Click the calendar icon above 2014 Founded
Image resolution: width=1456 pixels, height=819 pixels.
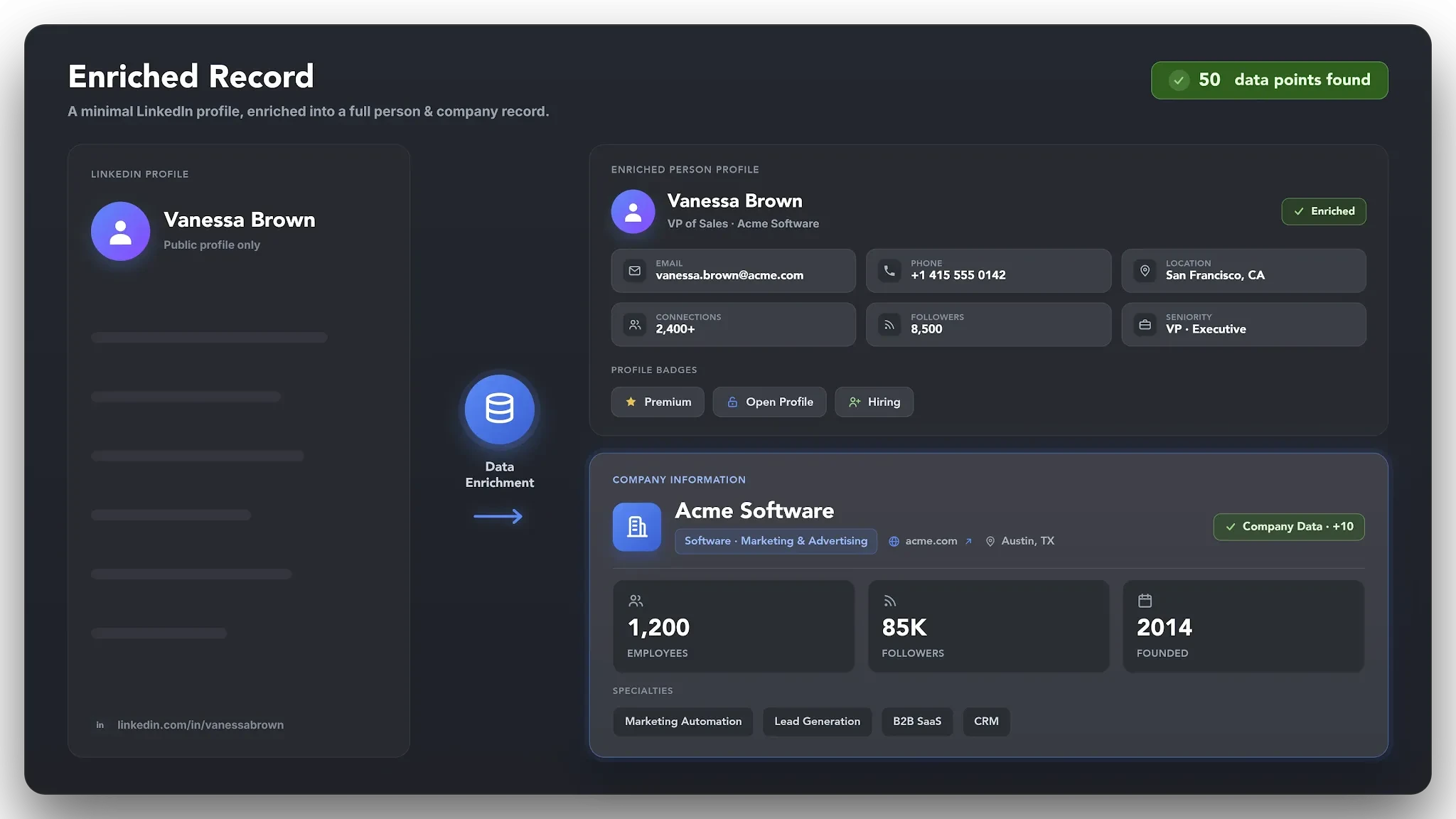(x=1145, y=601)
